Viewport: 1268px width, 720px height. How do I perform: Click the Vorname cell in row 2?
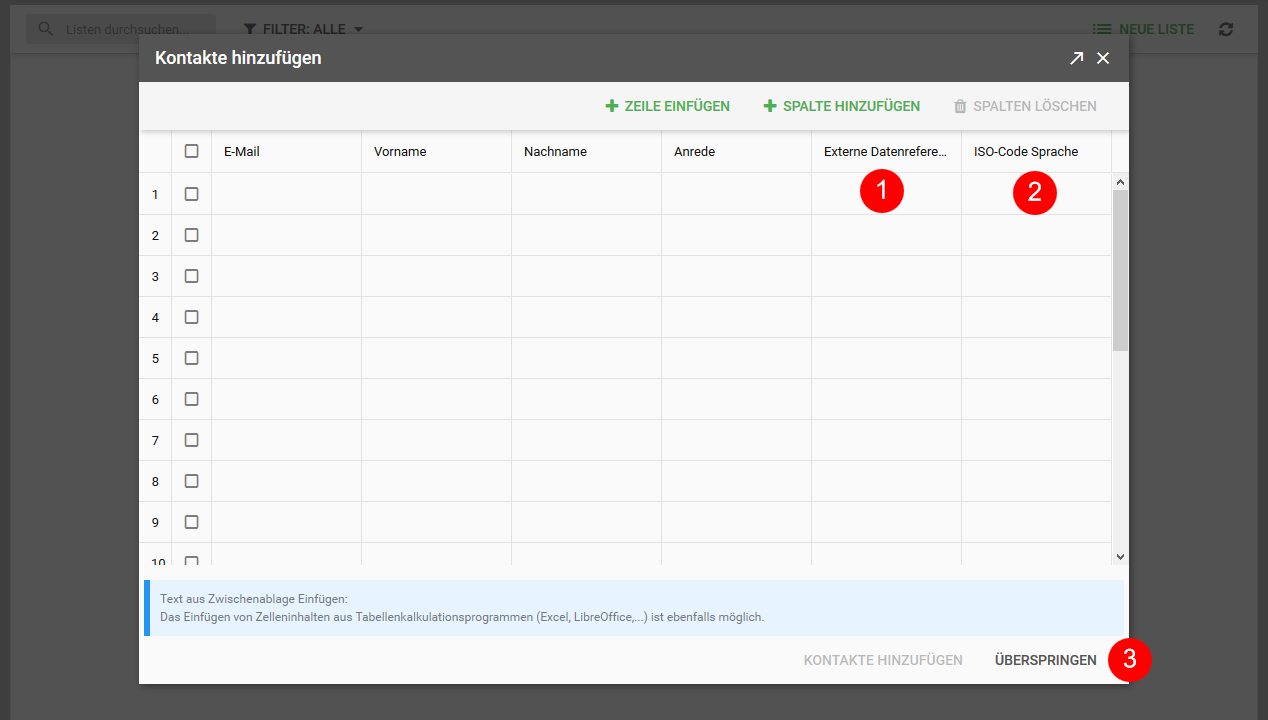tap(437, 235)
